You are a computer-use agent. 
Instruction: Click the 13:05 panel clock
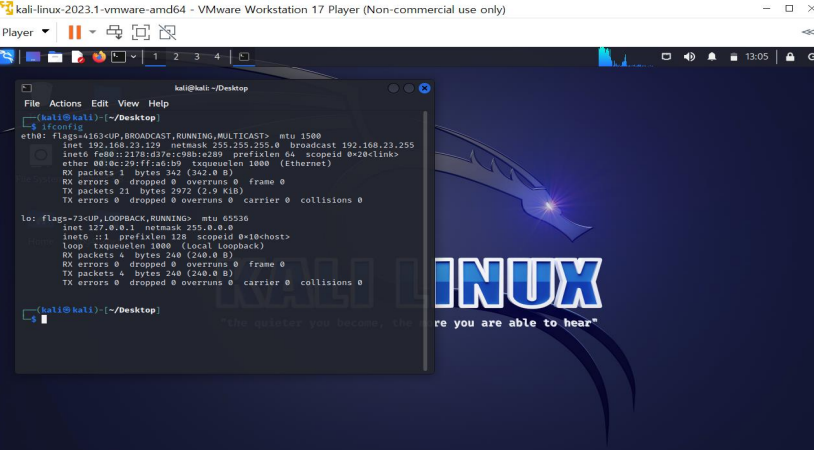(x=756, y=57)
